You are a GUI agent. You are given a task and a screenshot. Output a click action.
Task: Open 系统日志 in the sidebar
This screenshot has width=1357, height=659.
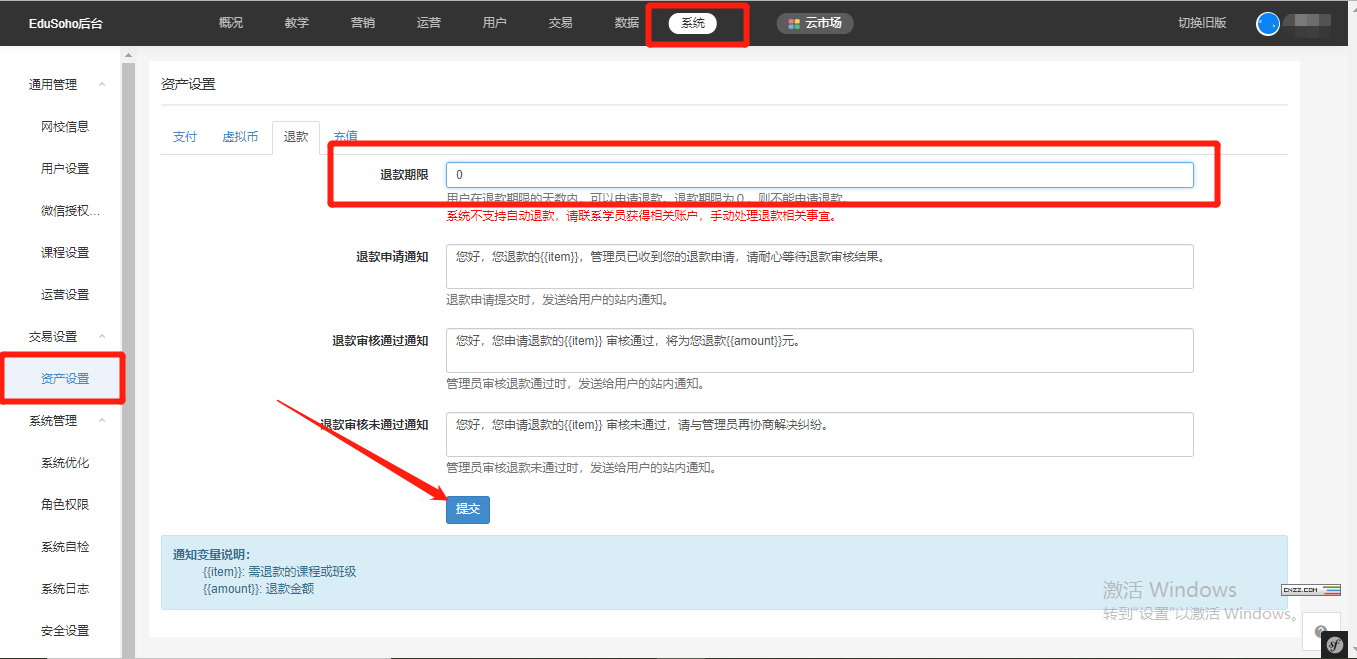65,589
